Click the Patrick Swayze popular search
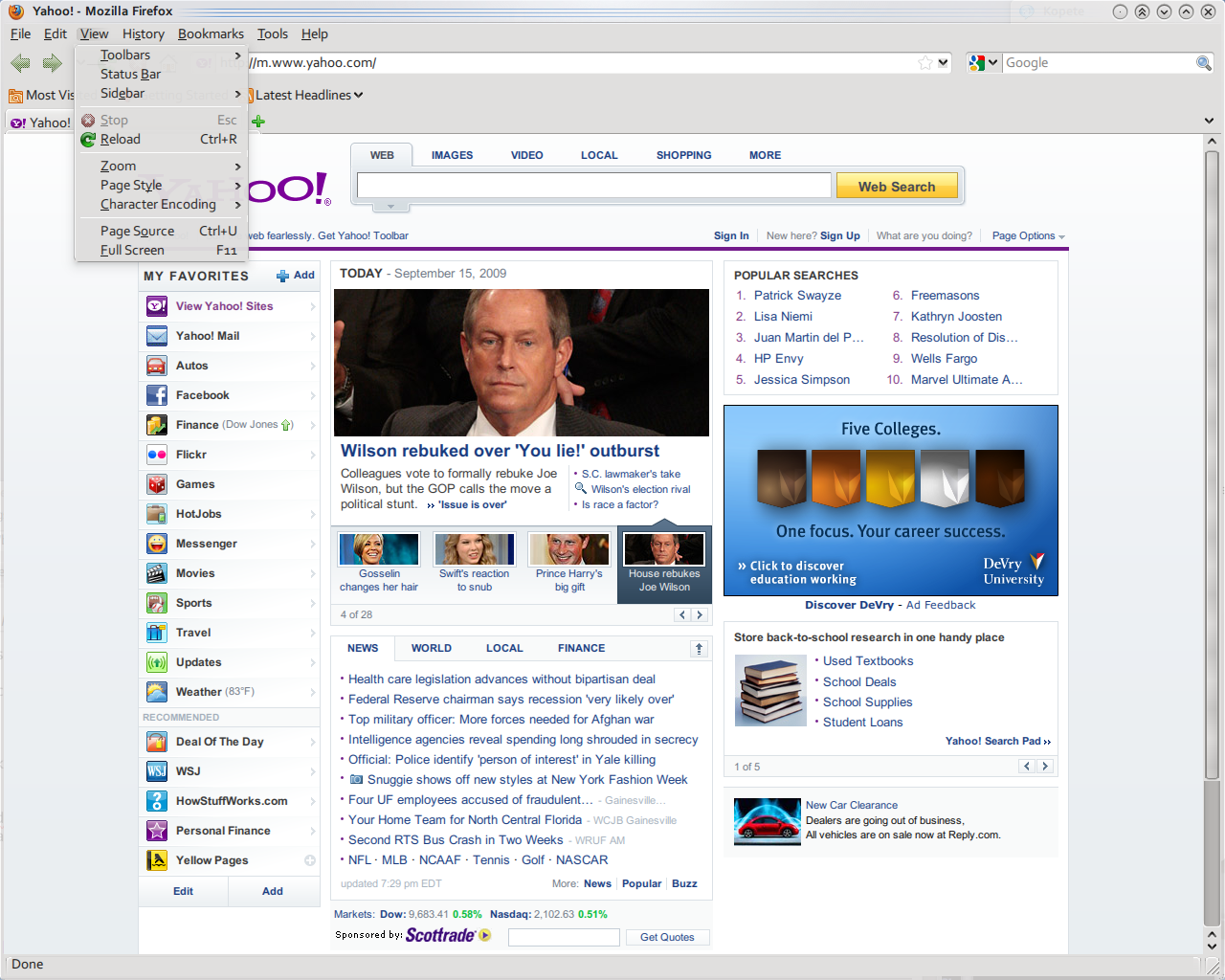This screenshot has height=980, width=1225. point(797,296)
